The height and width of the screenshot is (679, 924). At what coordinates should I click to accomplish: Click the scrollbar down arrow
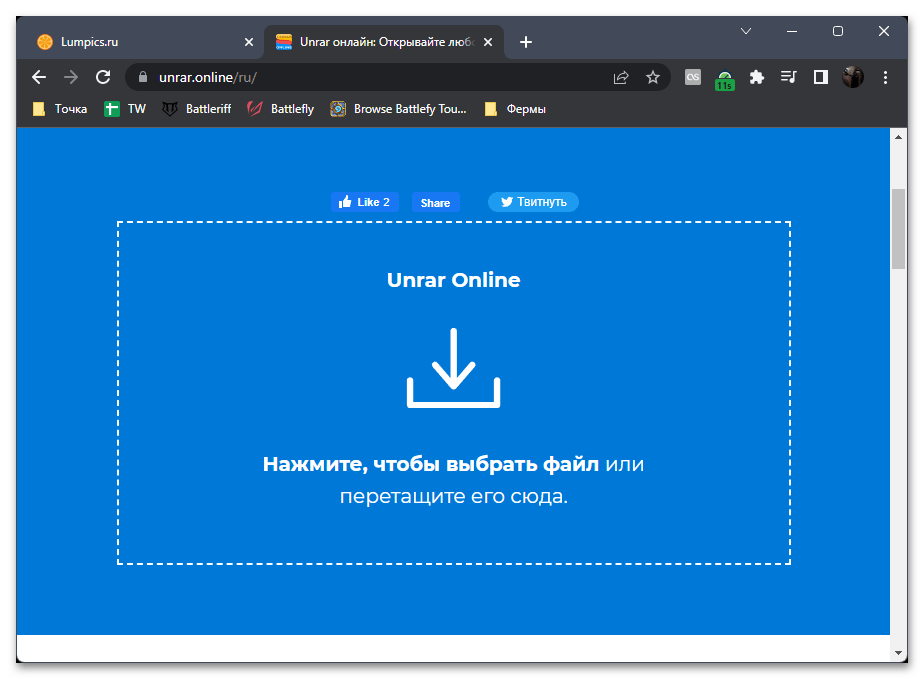click(898, 652)
